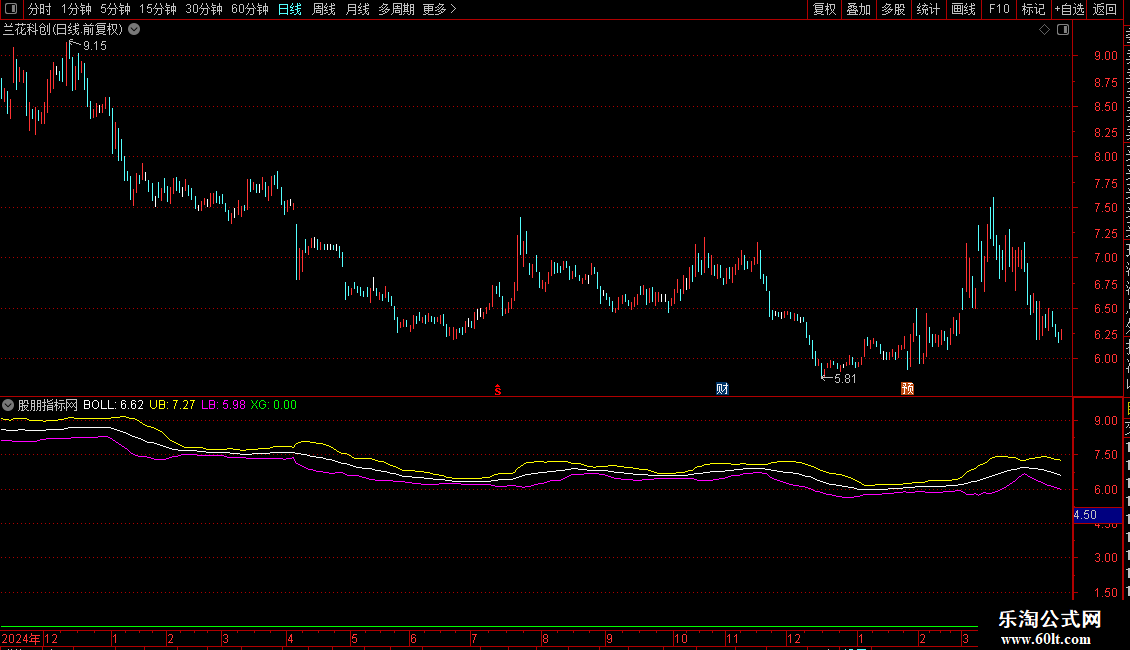Image resolution: width=1130 pixels, height=650 pixels.
Task: Switch to 分时 intraday view
Action: point(40,9)
